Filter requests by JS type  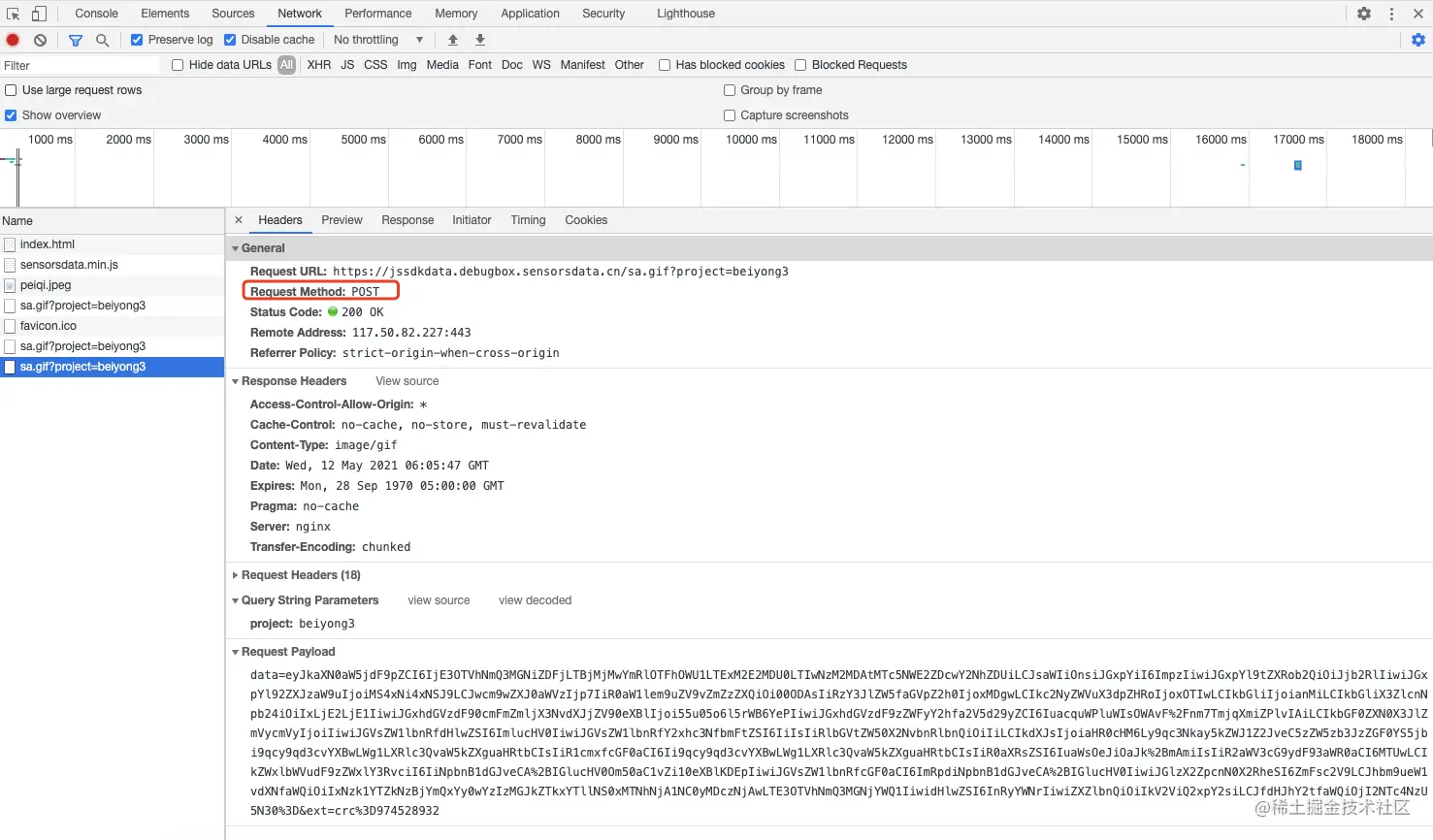point(347,65)
